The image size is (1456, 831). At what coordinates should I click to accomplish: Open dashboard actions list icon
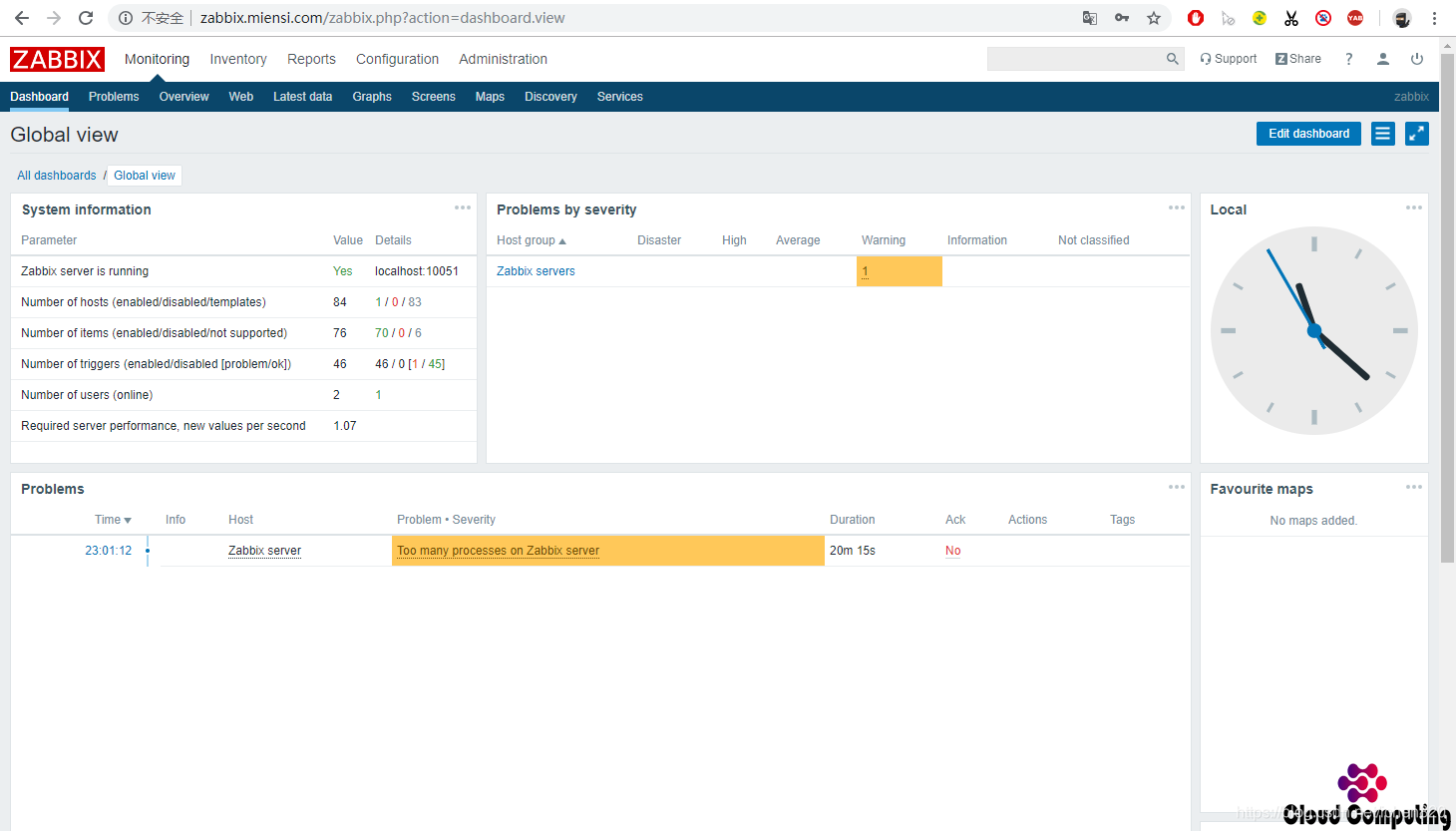(1383, 134)
